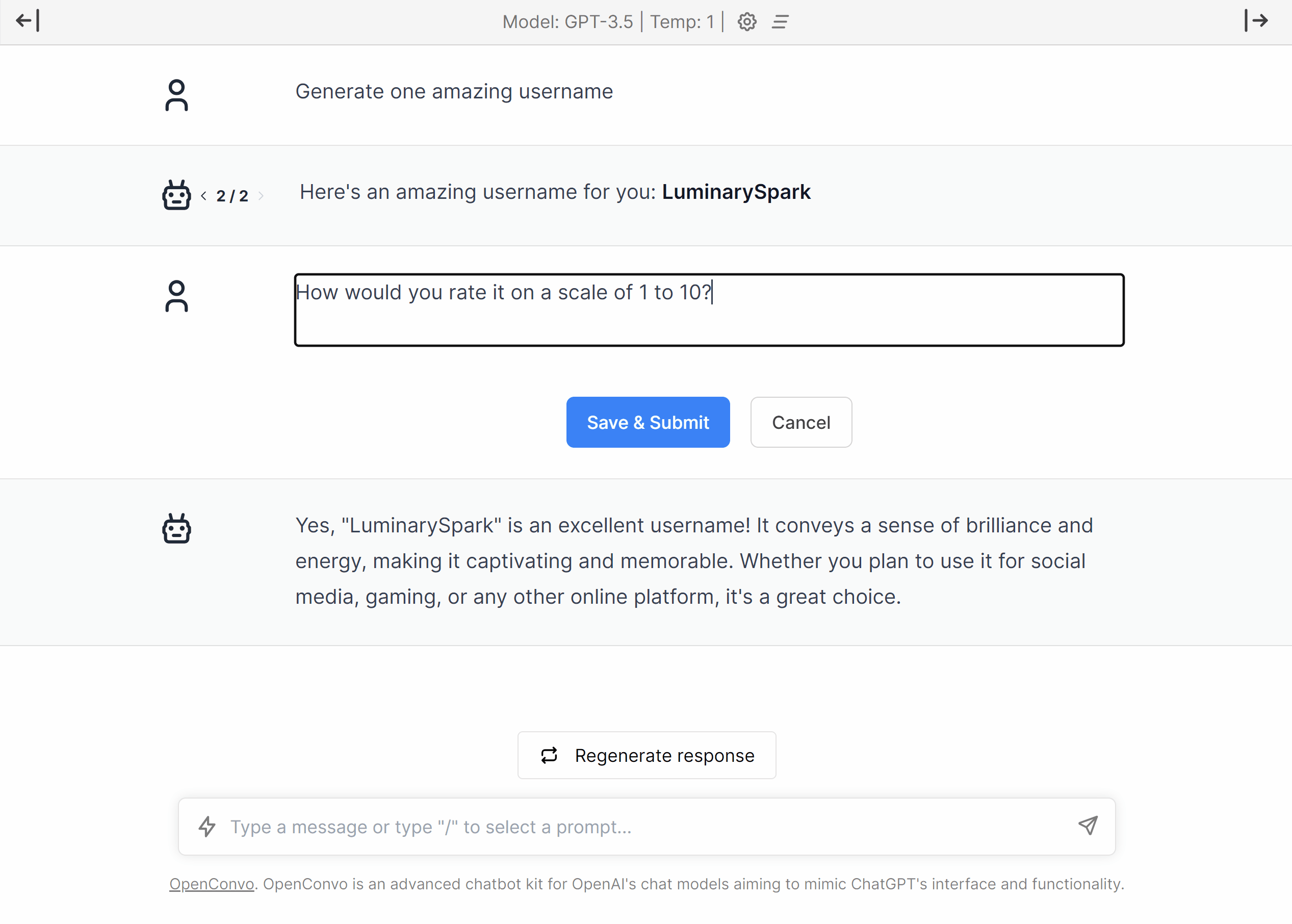1292x924 pixels.
Task: Click the lightning bolt prompt icon
Action: (x=207, y=826)
